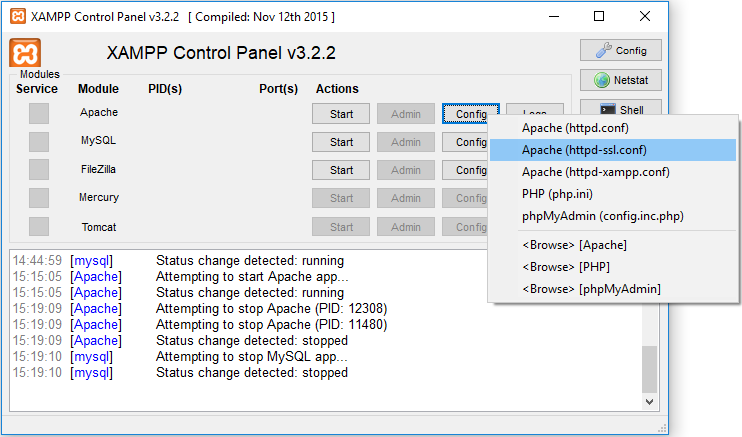742x437 pixels.
Task: Click the Mercury Admin button
Action: click(406, 198)
